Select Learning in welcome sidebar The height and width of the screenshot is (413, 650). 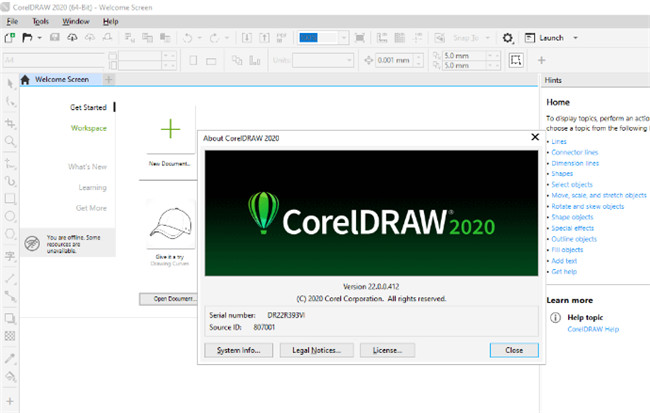(x=92, y=187)
